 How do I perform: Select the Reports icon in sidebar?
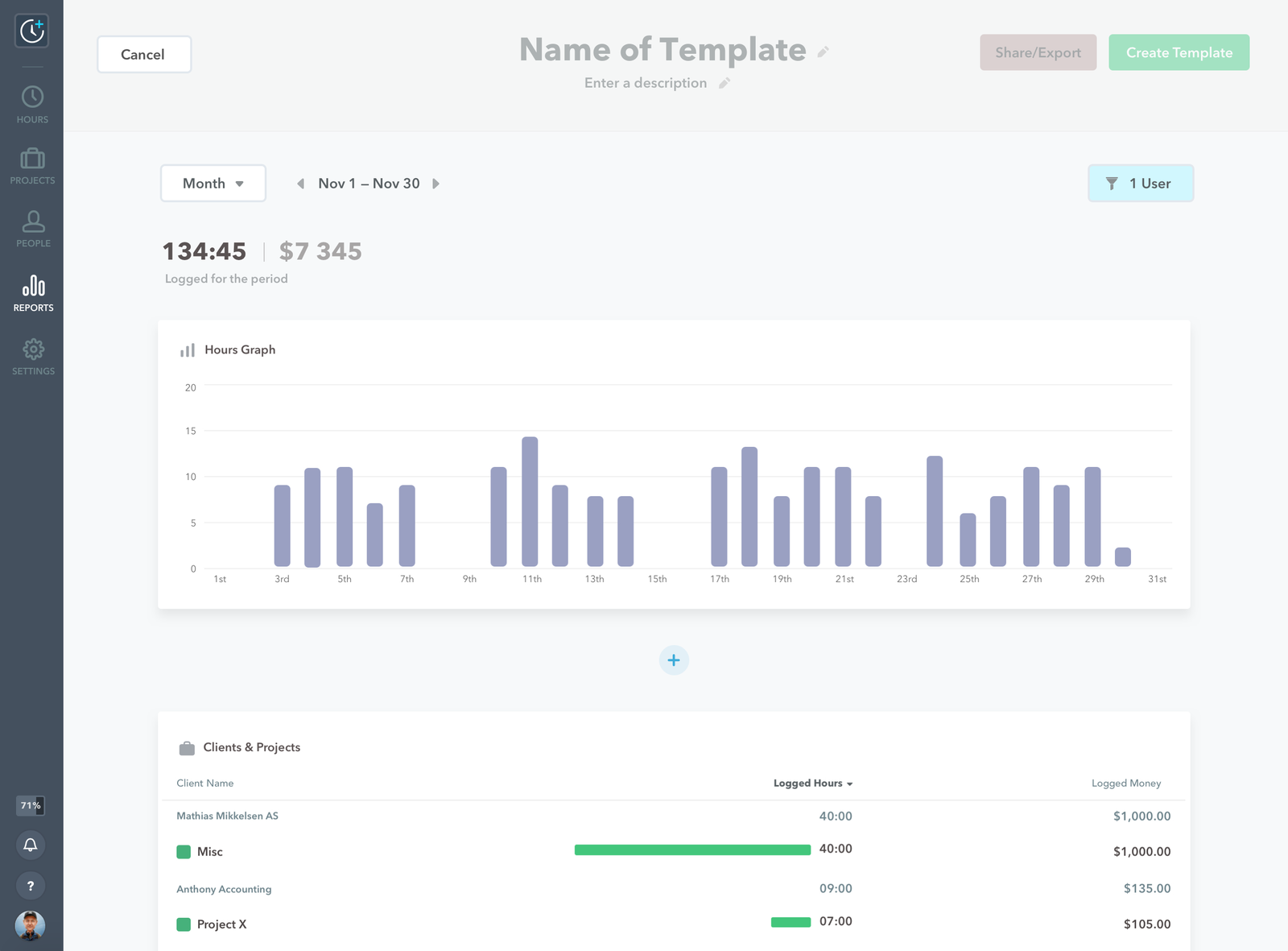click(x=32, y=290)
